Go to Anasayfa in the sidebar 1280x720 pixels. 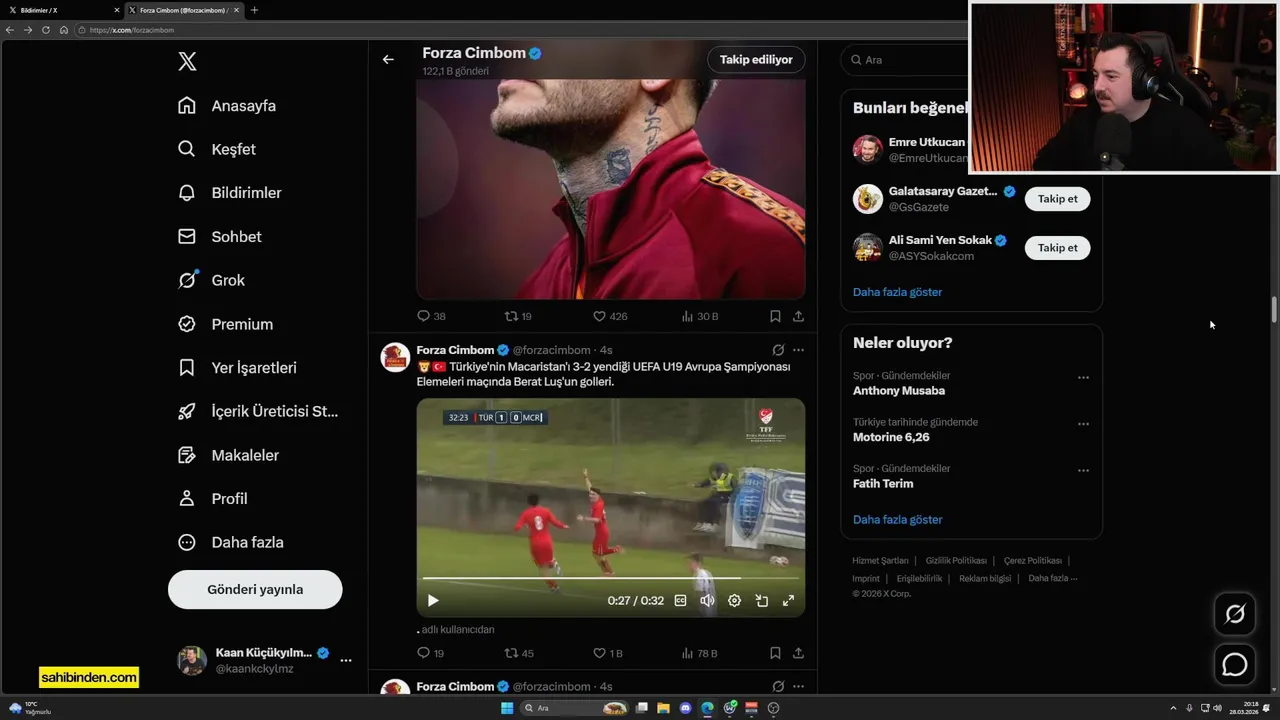227,106
